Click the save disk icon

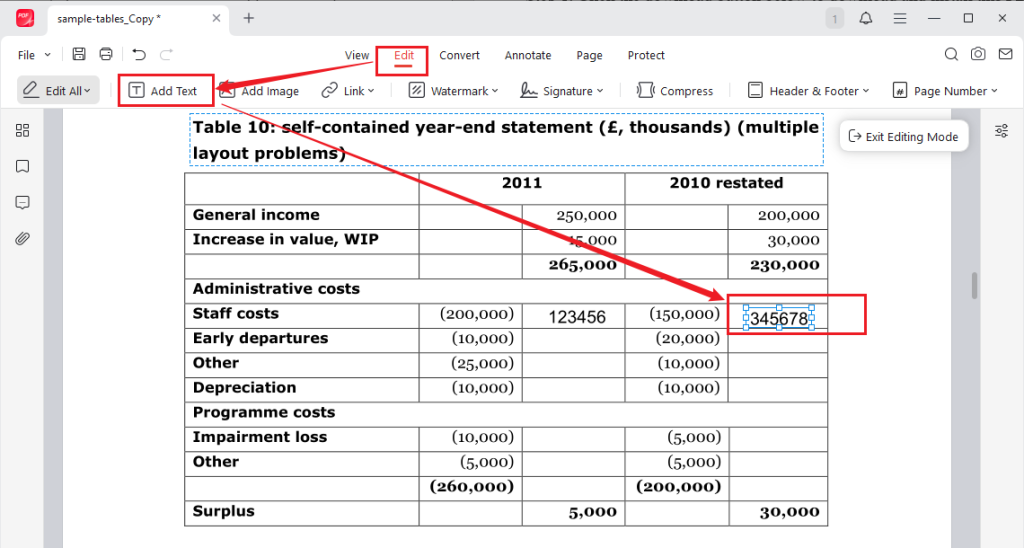[x=78, y=54]
